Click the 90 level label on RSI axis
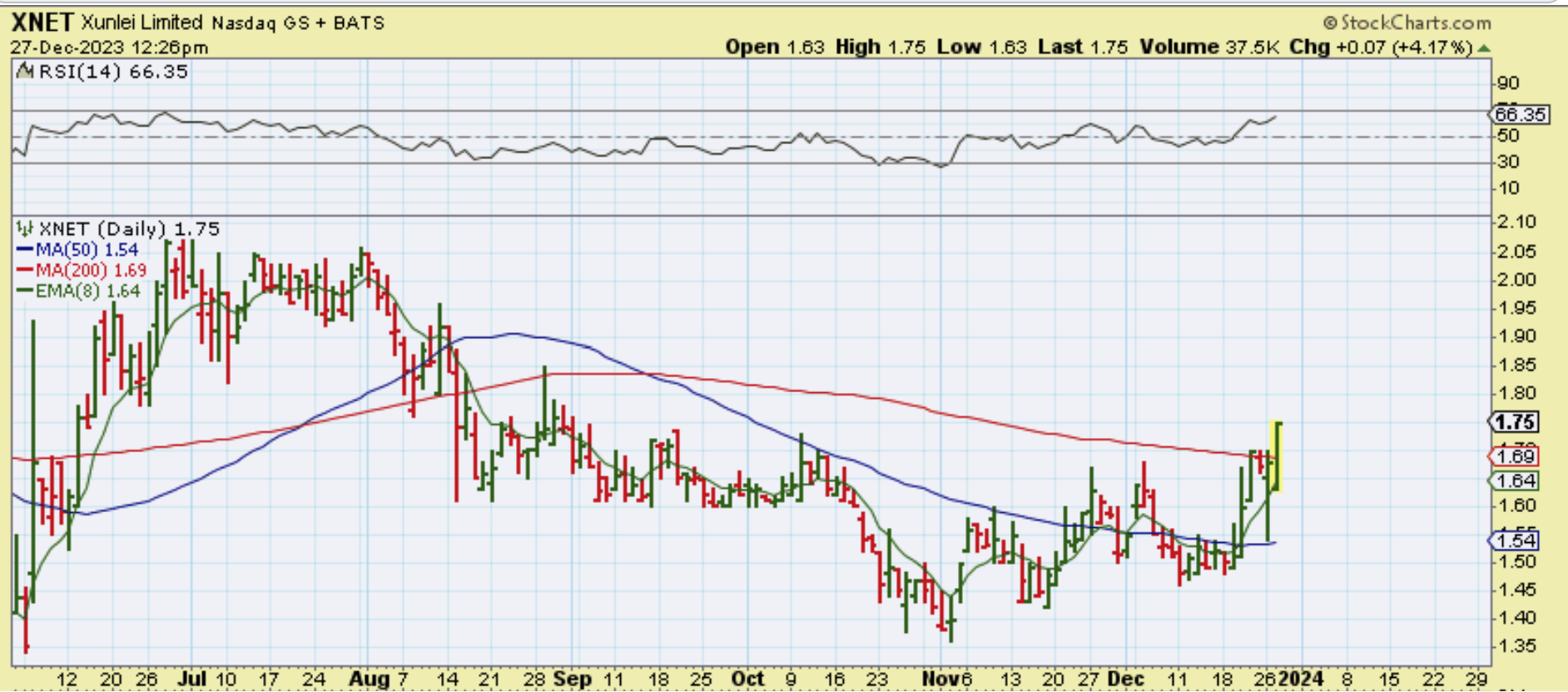The height and width of the screenshot is (692, 1568). coord(1508,83)
